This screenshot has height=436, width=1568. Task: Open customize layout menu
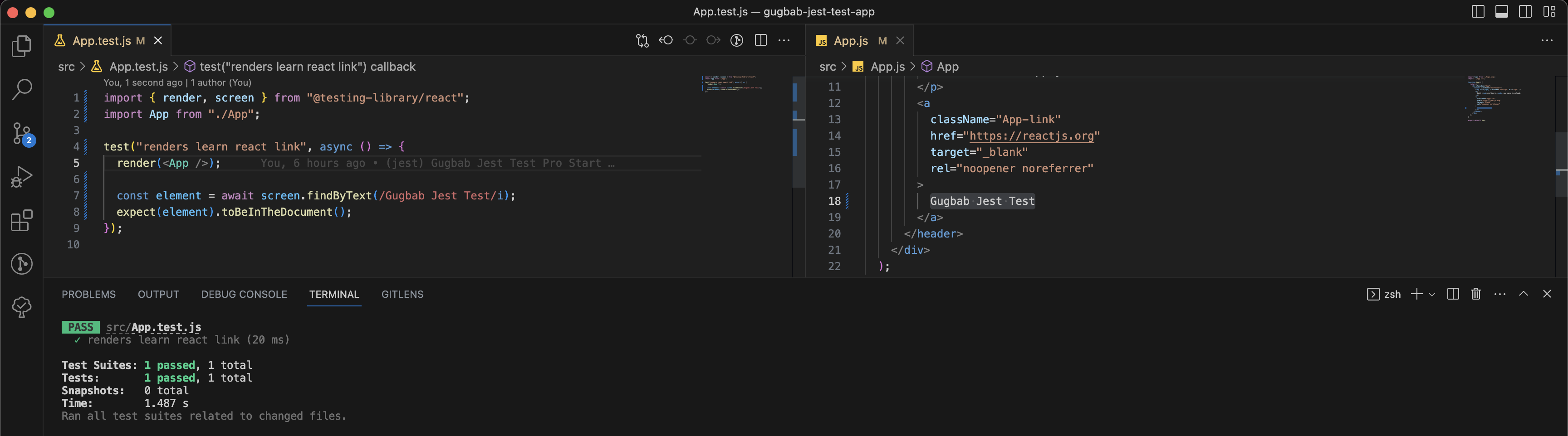pos(1549,11)
